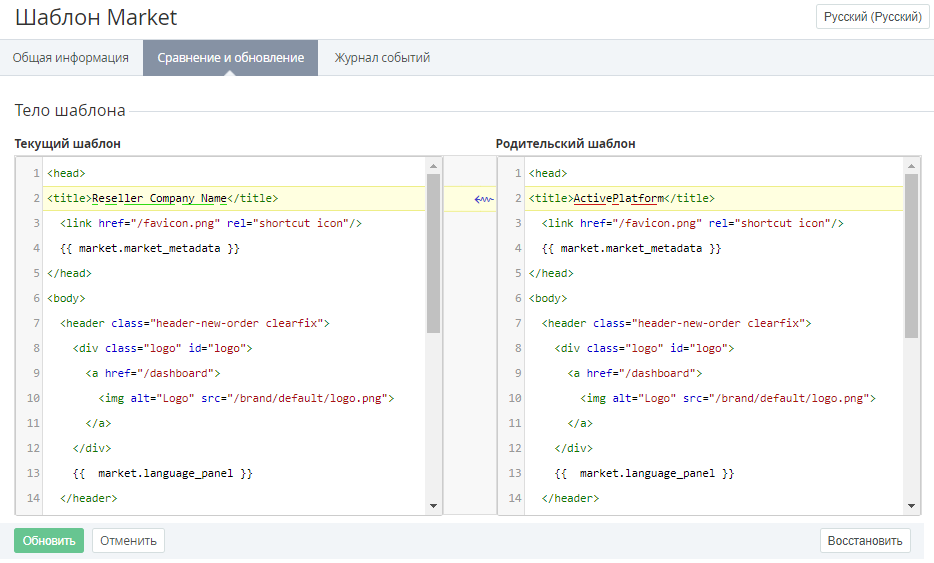Click scroll-down arrow in parent template pane

pyautogui.click(x=912, y=507)
